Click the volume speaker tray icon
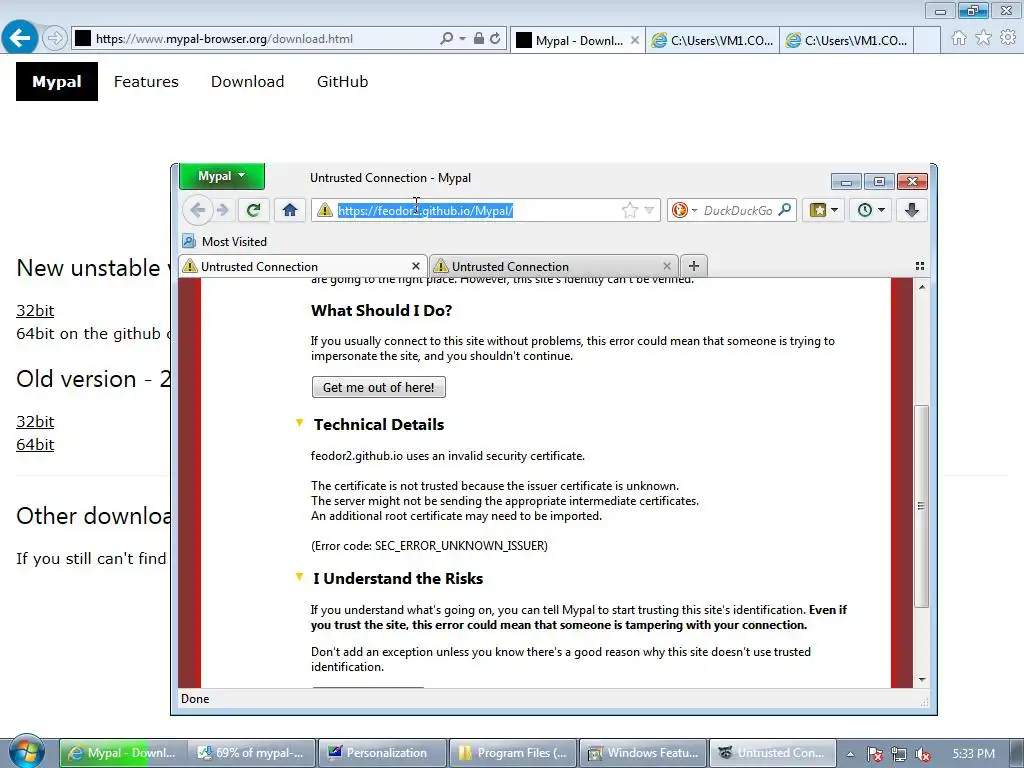This screenshot has width=1024, height=768. pyautogui.click(x=923, y=754)
